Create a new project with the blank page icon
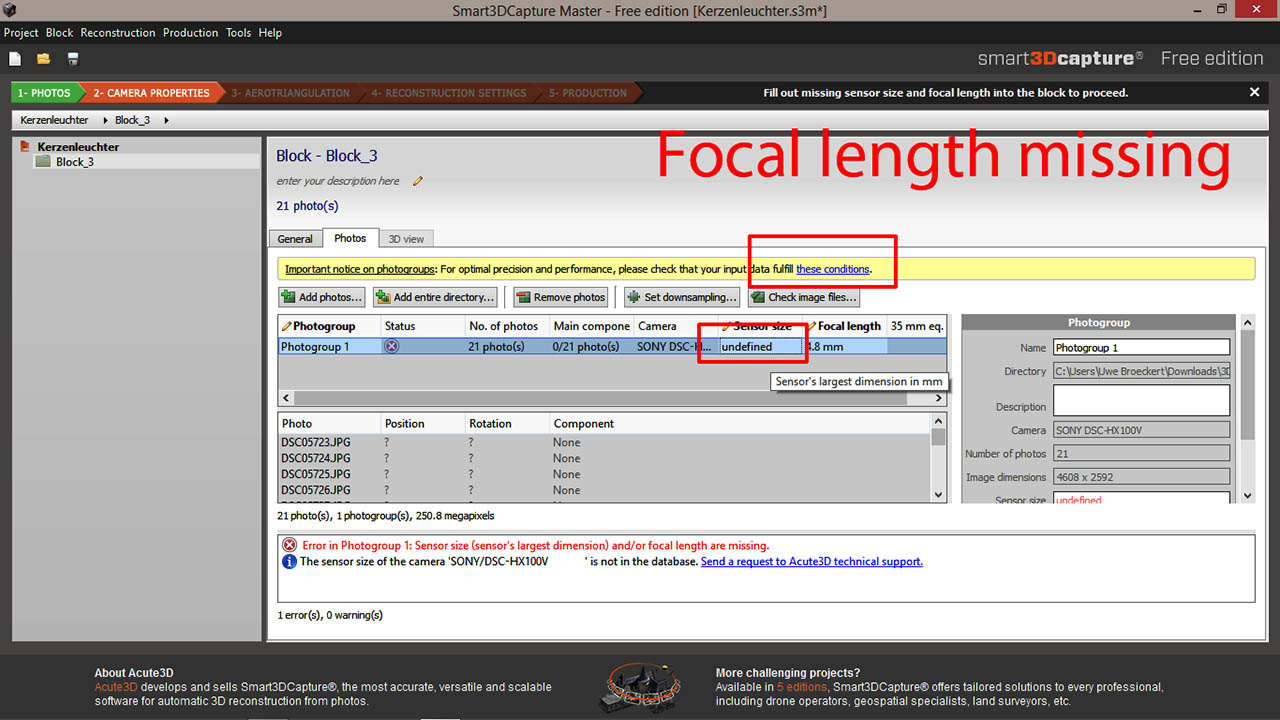This screenshot has height=720, width=1280. [x=15, y=59]
